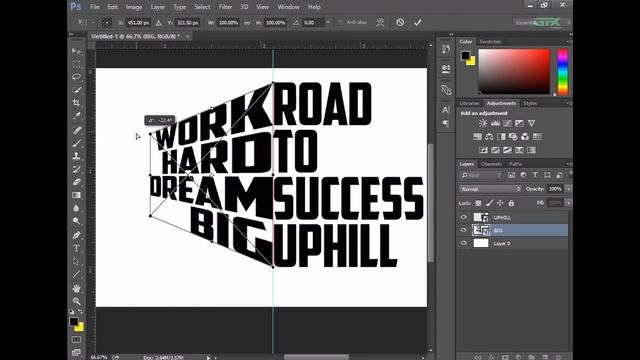Add Color Balance adjustment
Screen dimensions: 640x360
click(489, 137)
